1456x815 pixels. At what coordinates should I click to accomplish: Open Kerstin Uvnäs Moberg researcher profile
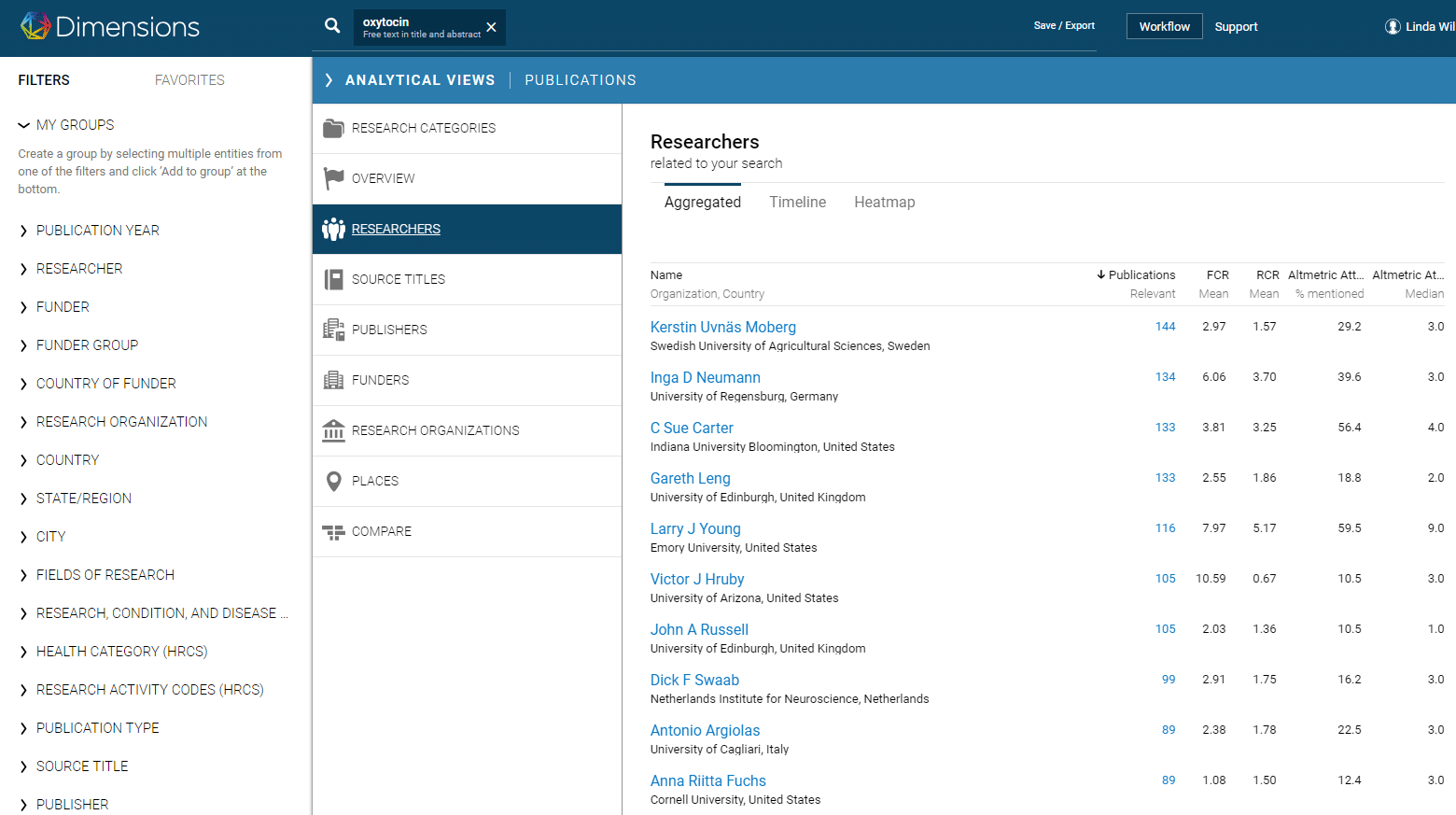click(722, 327)
